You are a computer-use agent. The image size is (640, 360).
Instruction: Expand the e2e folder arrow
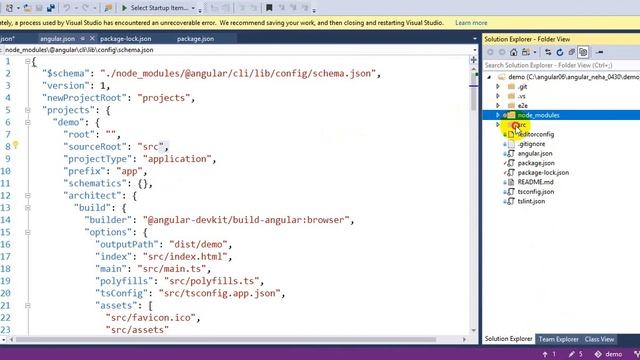[x=498, y=105]
